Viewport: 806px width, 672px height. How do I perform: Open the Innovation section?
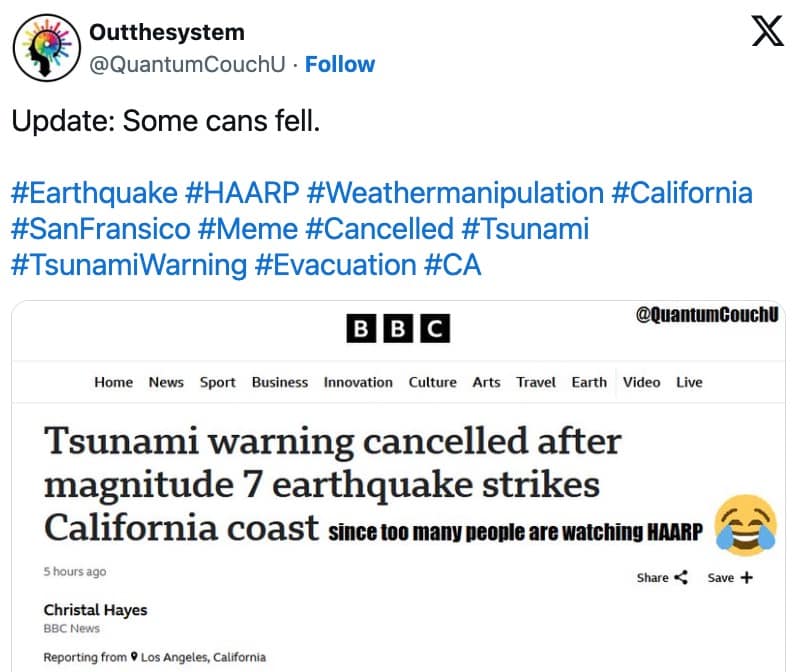coord(358,382)
